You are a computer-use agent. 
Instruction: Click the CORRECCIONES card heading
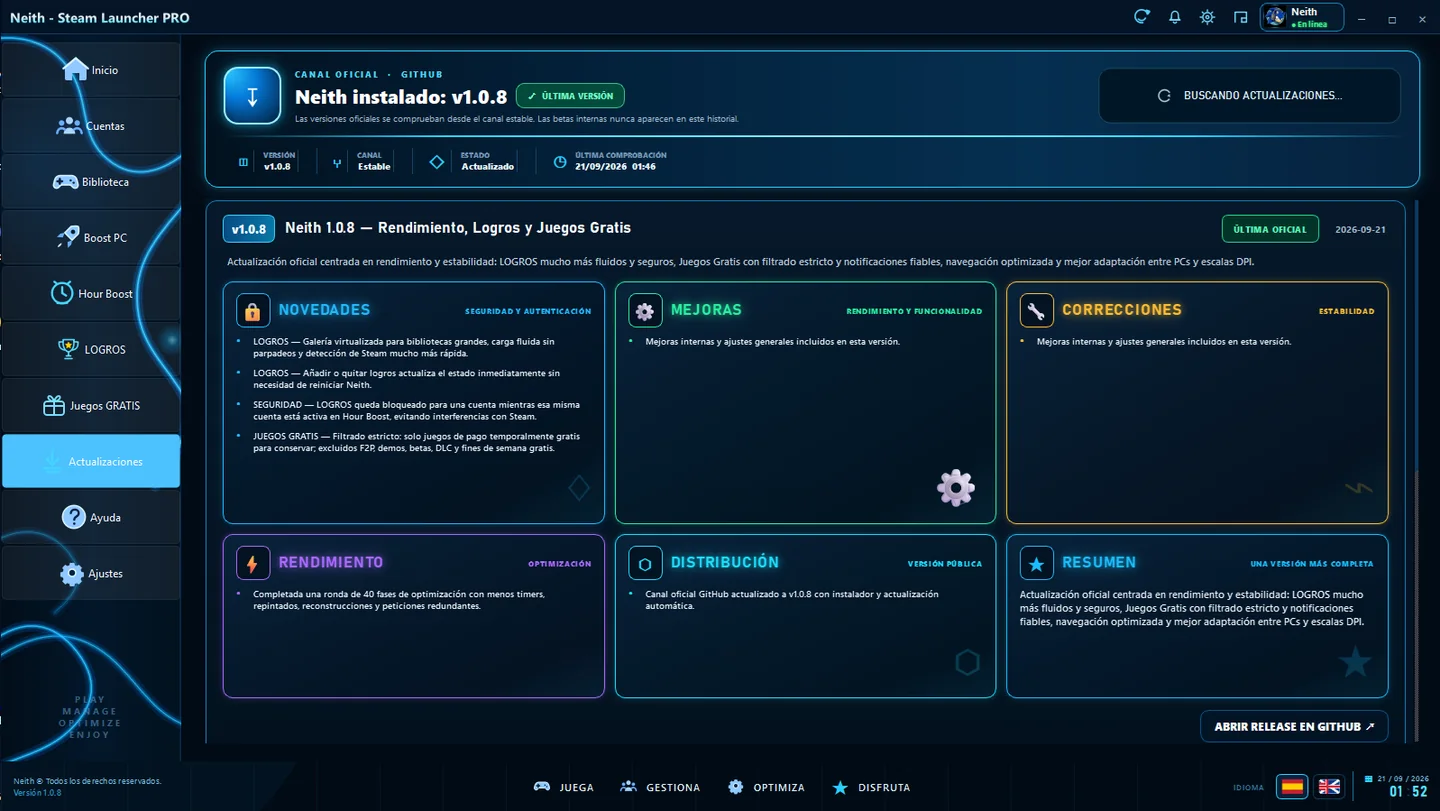[1121, 310]
